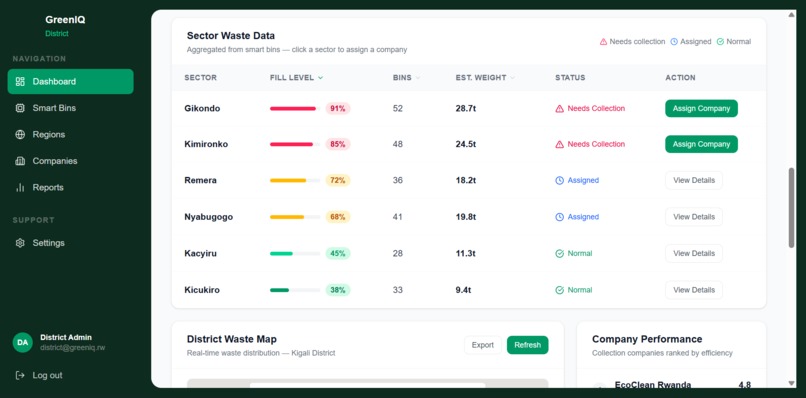Select the Kacyiru sector name
The height and width of the screenshot is (398, 806).
point(200,254)
